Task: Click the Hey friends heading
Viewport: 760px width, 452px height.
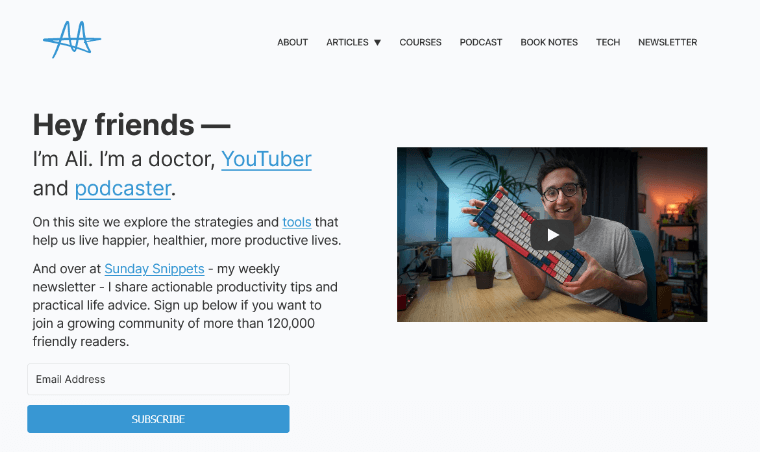Action: tap(131, 125)
